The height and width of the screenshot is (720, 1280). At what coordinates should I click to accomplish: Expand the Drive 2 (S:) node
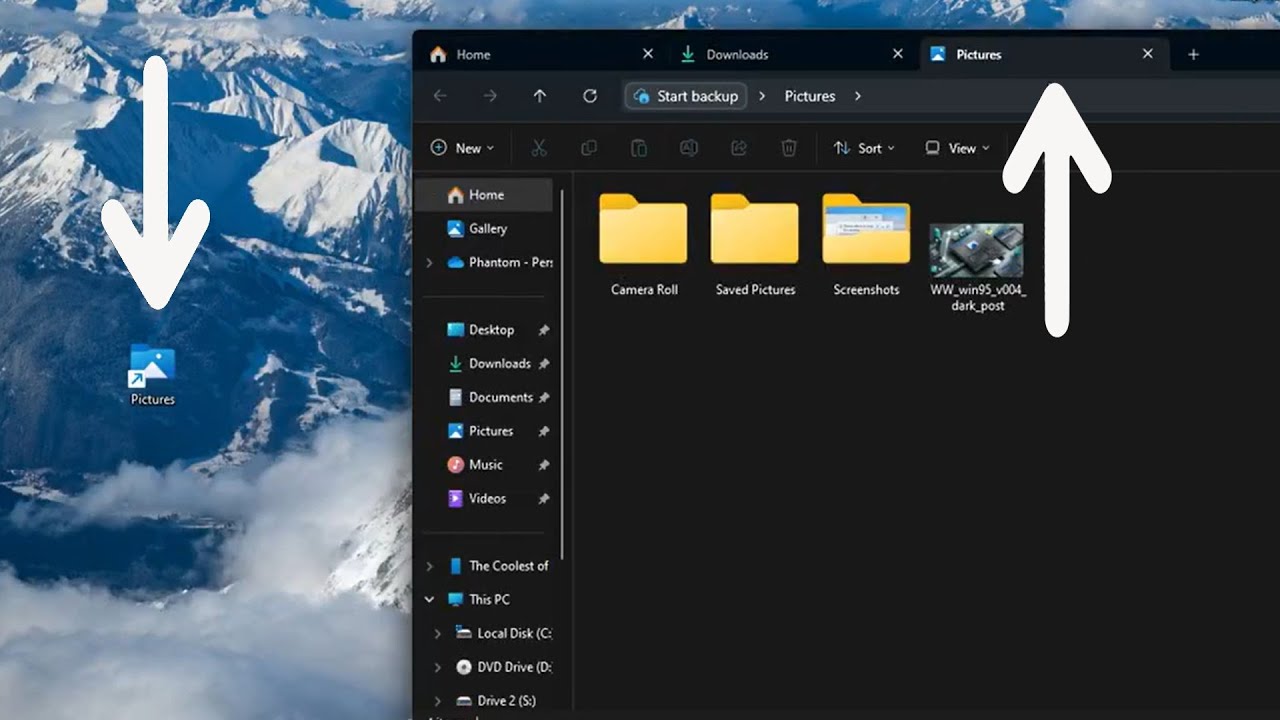[x=437, y=701]
